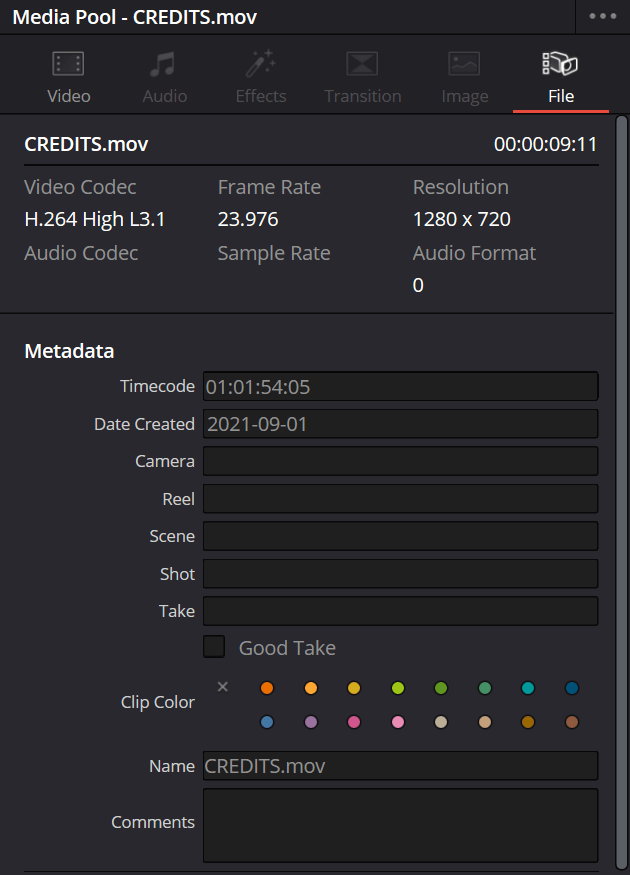The width and height of the screenshot is (630, 875).
Task: Set clip color to pink
Action: click(397, 722)
